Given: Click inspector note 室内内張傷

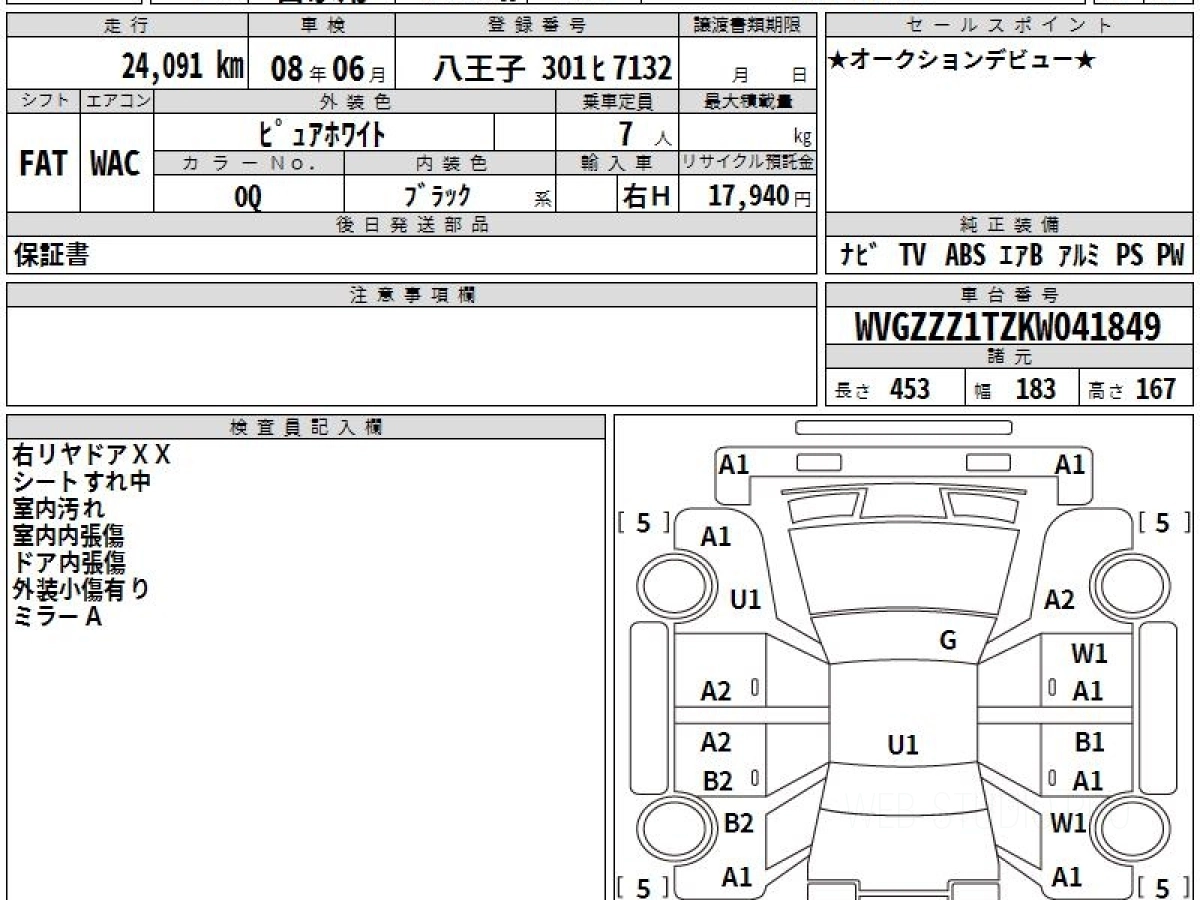Looking at the screenshot, I should pos(68,536).
